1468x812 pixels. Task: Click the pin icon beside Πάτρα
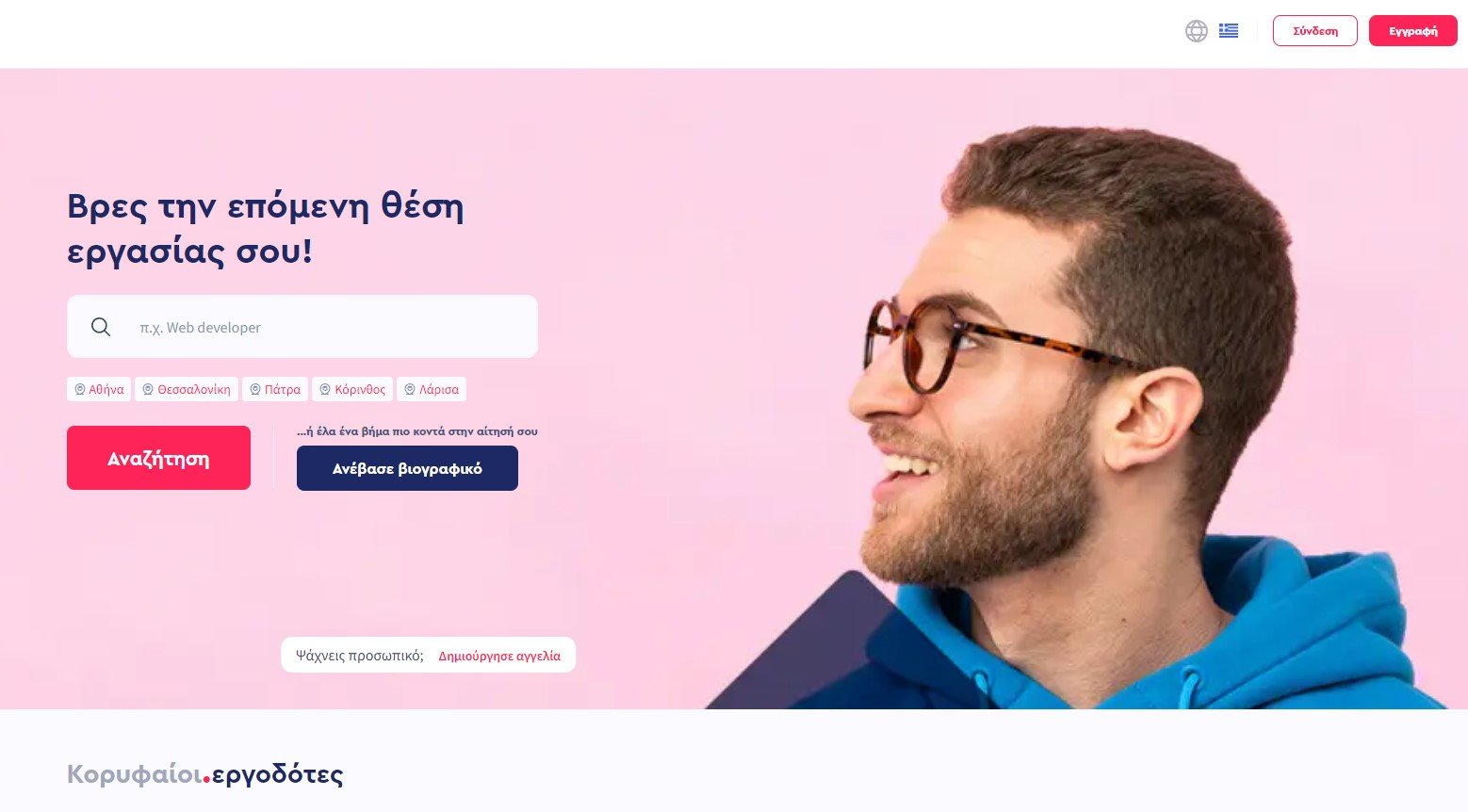255,389
